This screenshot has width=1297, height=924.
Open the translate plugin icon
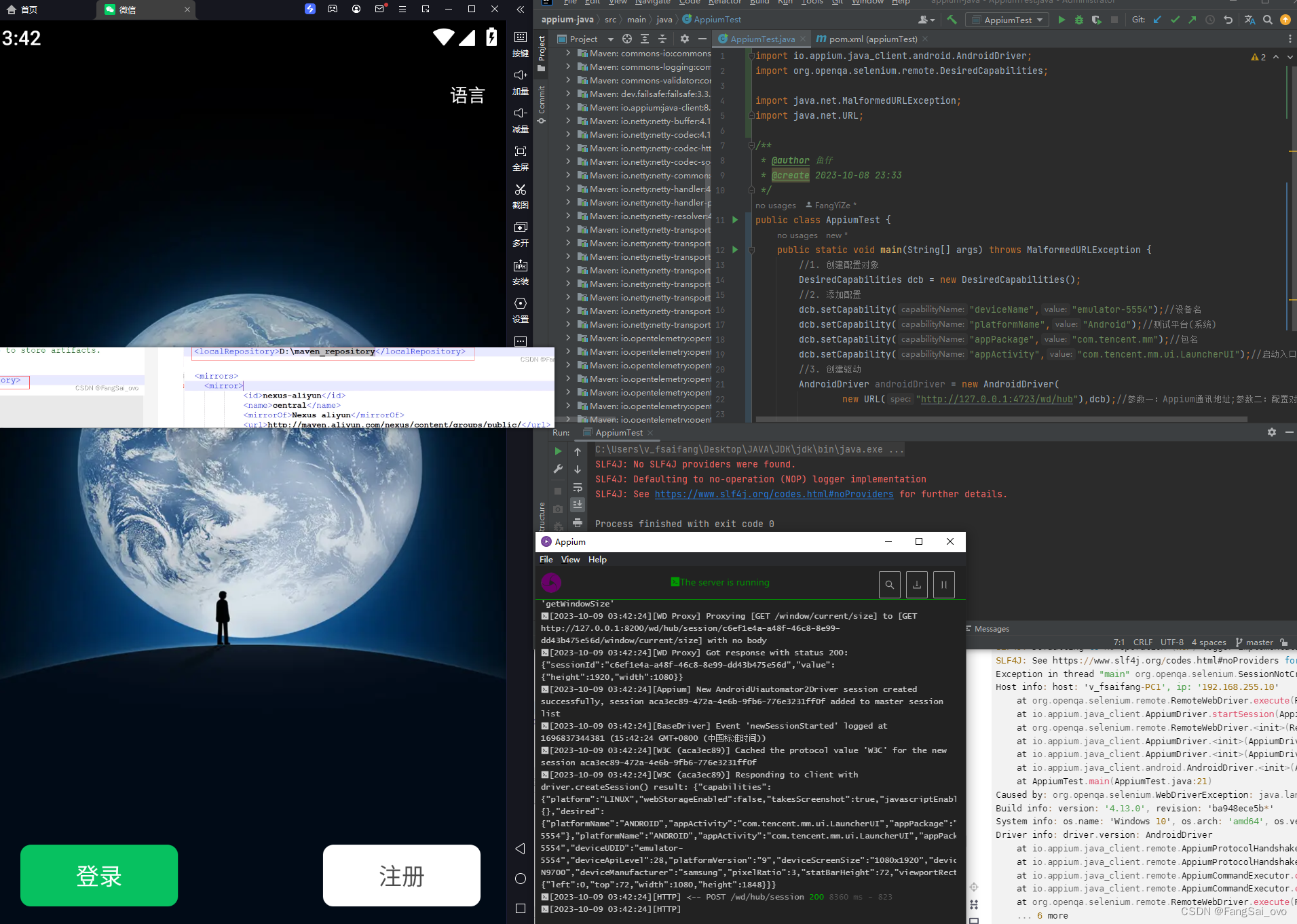pos(1249,20)
